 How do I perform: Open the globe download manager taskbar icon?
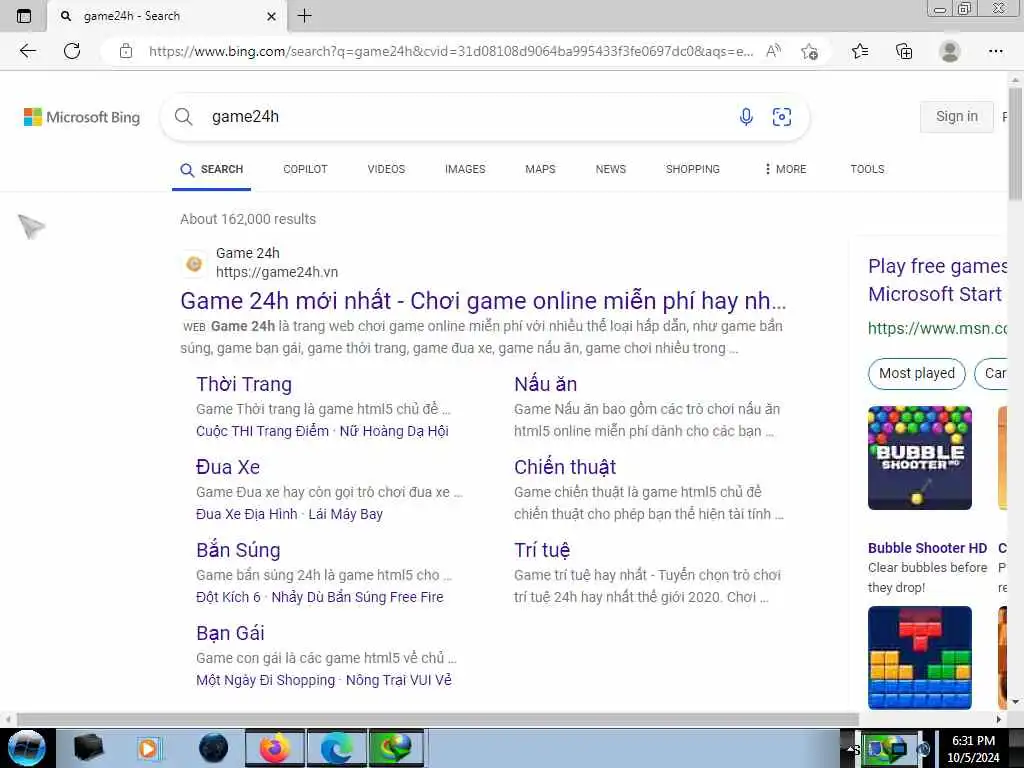(x=396, y=748)
